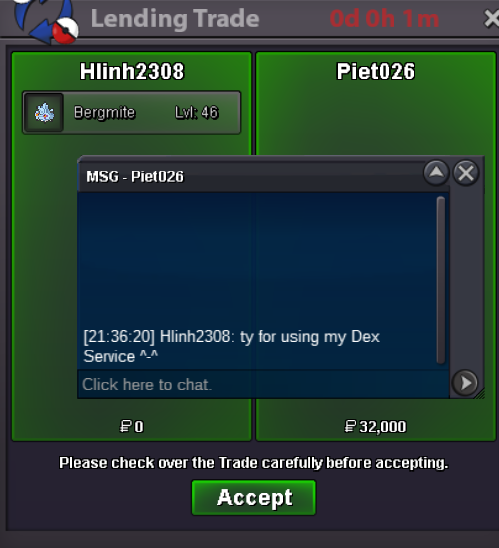Click the Lending Trade arrows and Pokeball icon
The height and width of the screenshot is (548, 499).
click(x=46, y=22)
